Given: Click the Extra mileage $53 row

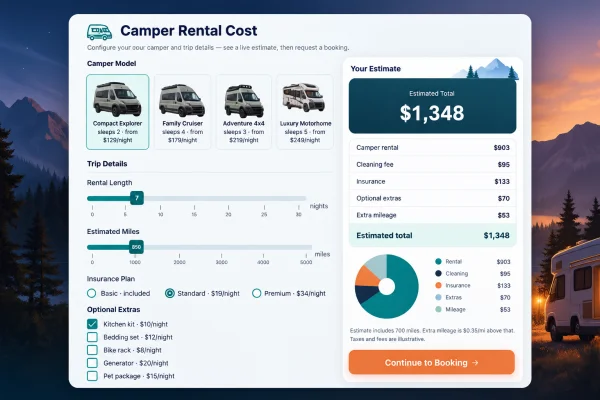Looking at the screenshot, I should click(x=433, y=215).
